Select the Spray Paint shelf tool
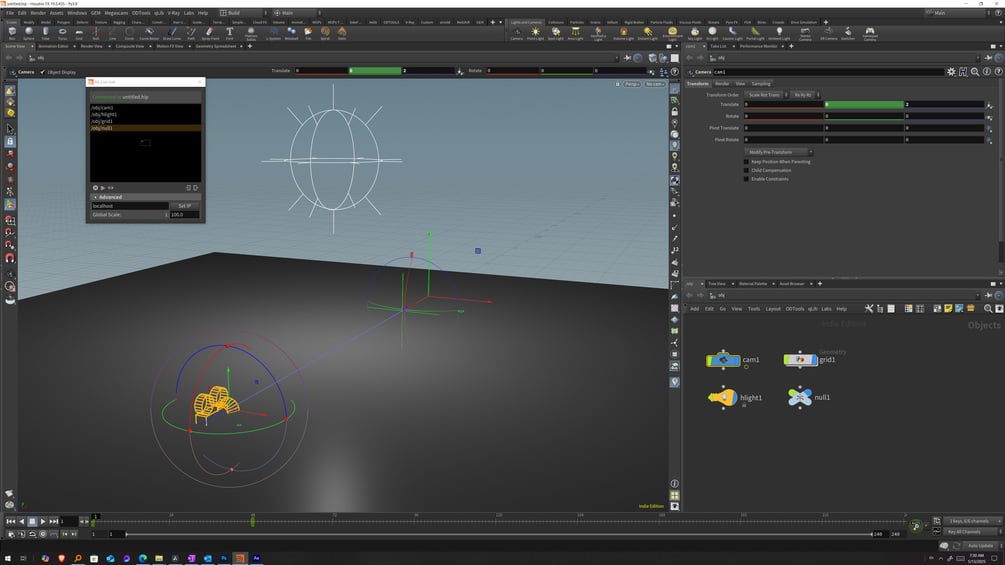The width and height of the screenshot is (1005, 565). point(210,33)
